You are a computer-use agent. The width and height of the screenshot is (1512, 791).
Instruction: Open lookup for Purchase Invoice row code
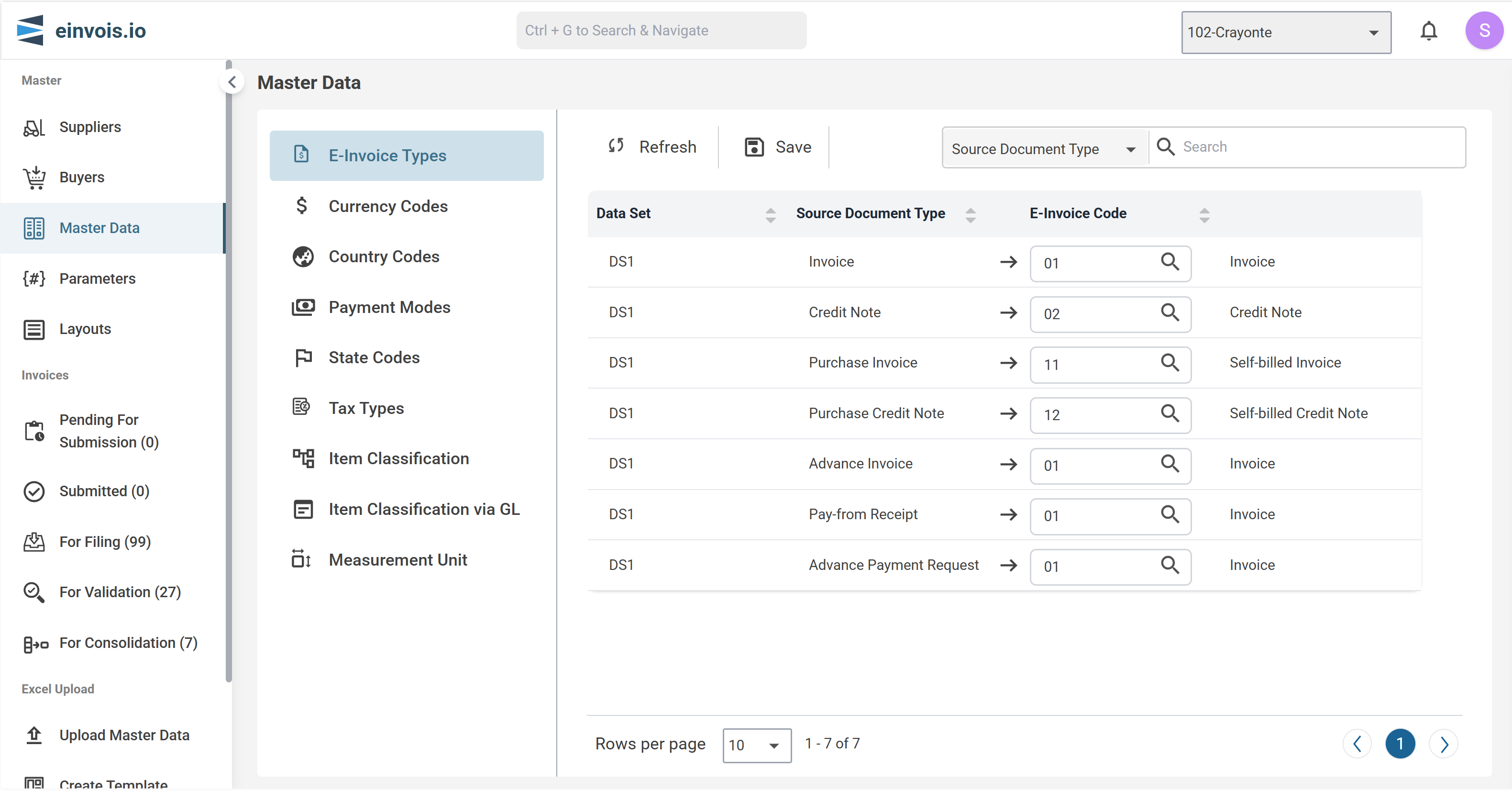click(1170, 364)
